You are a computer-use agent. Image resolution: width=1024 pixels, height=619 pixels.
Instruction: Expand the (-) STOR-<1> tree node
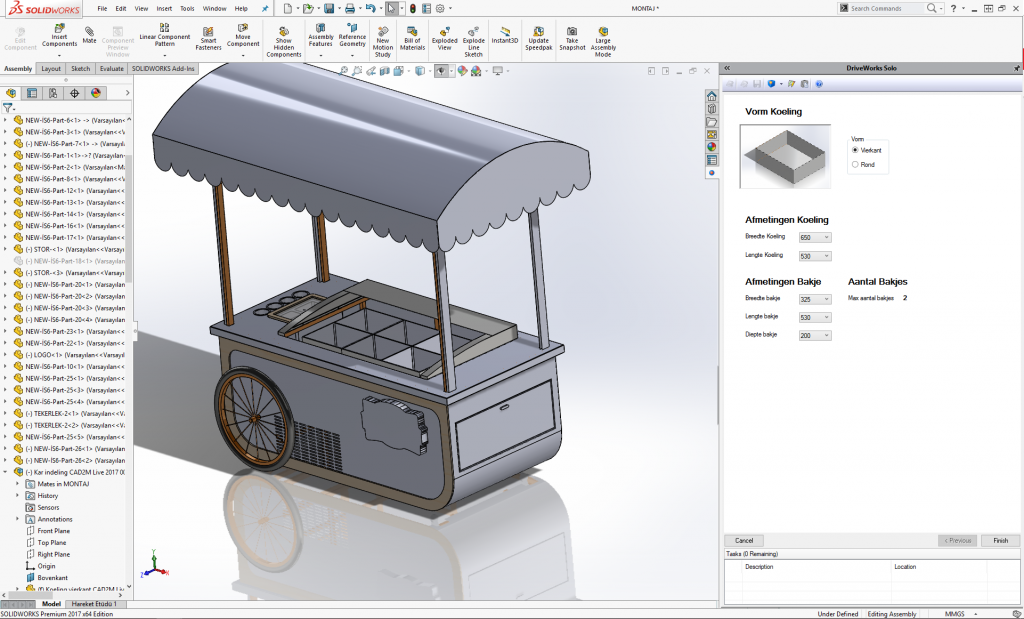tap(5, 249)
